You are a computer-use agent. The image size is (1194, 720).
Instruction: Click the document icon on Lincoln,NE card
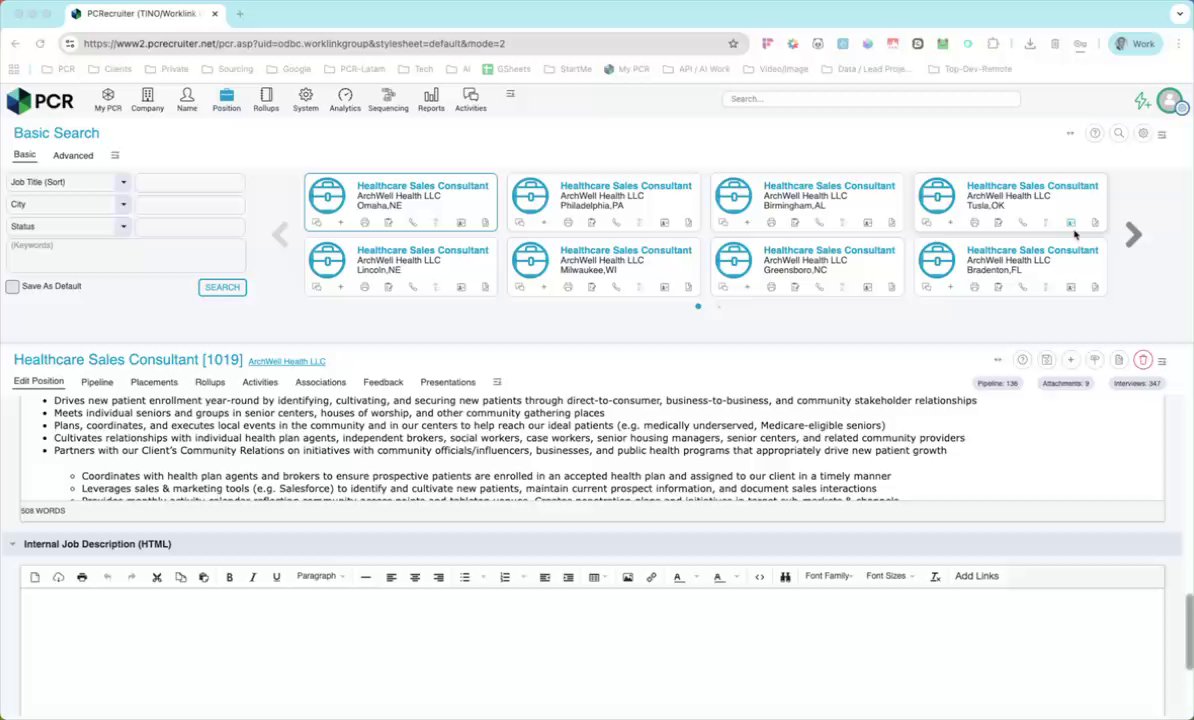click(485, 288)
